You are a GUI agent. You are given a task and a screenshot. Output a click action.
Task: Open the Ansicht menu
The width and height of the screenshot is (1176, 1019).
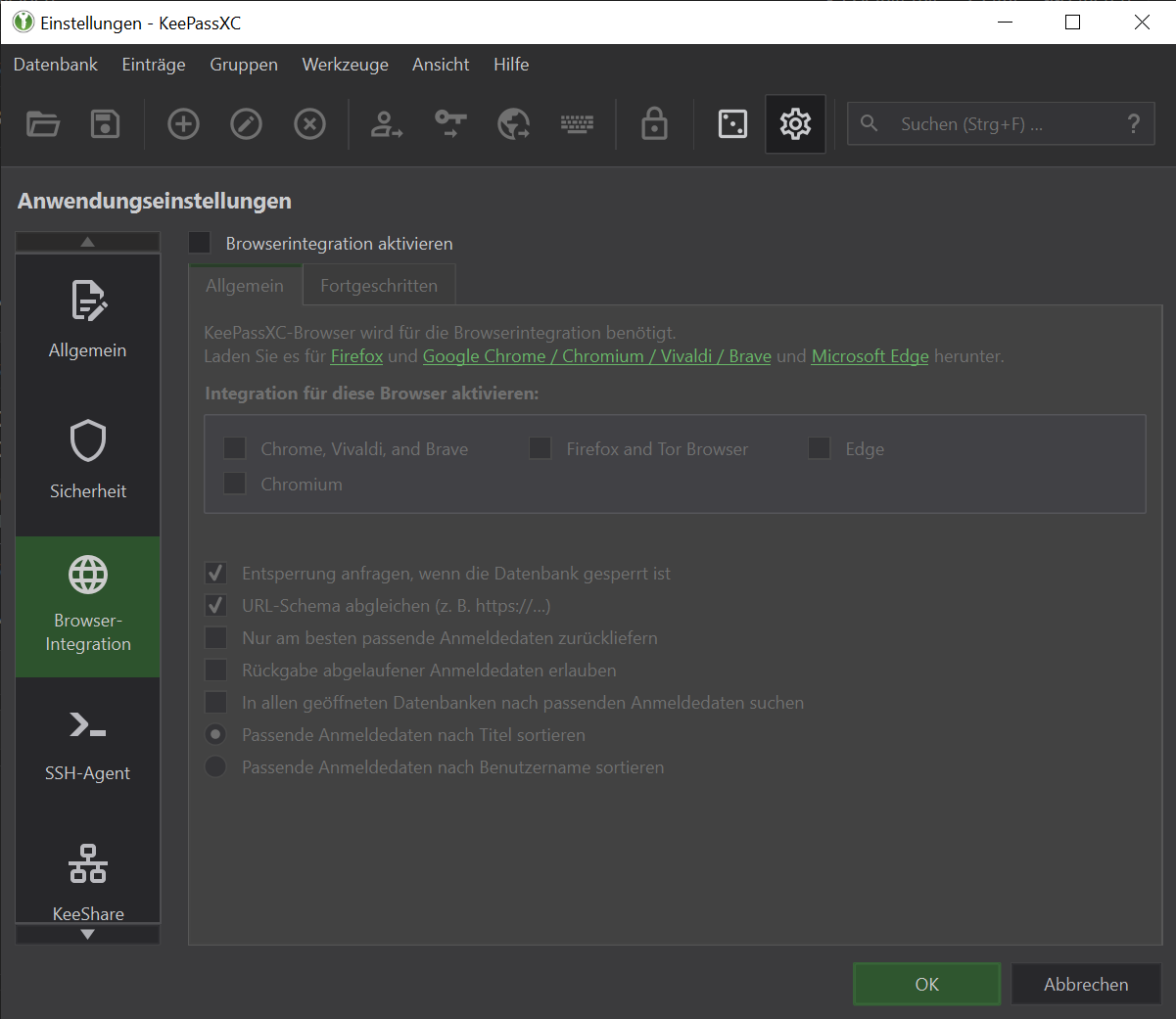coord(441,65)
